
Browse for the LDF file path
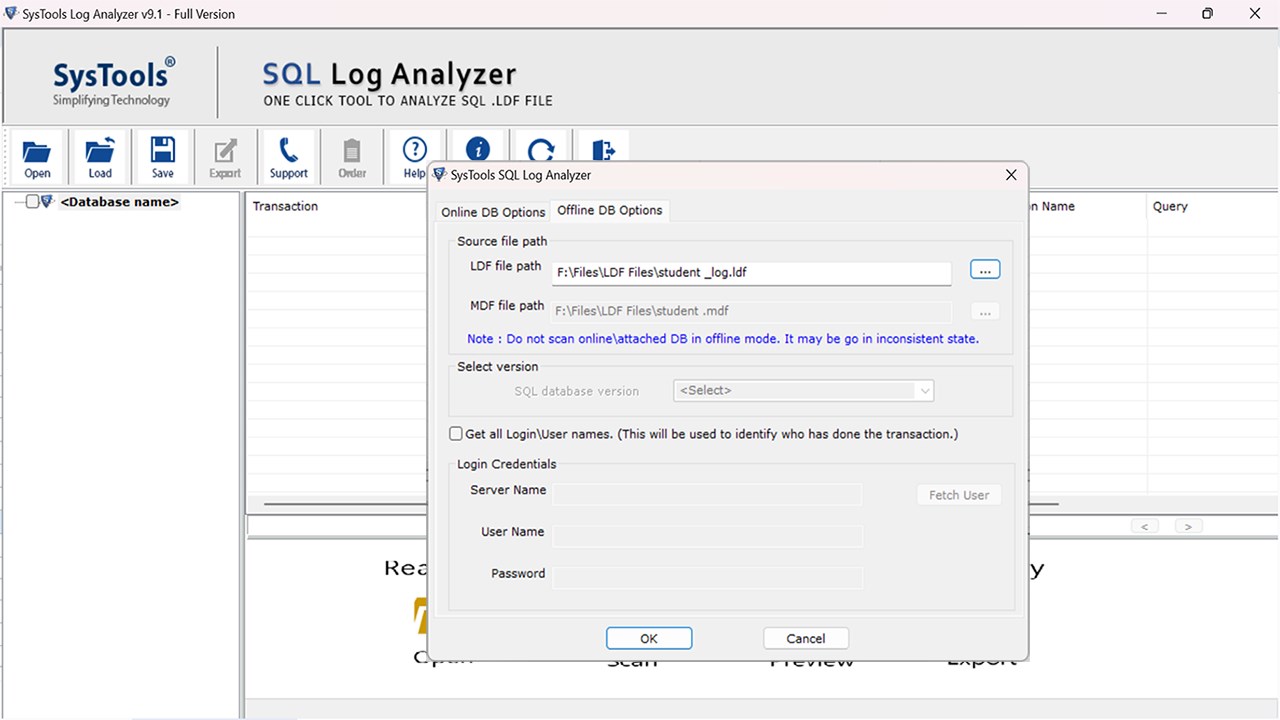click(x=985, y=270)
